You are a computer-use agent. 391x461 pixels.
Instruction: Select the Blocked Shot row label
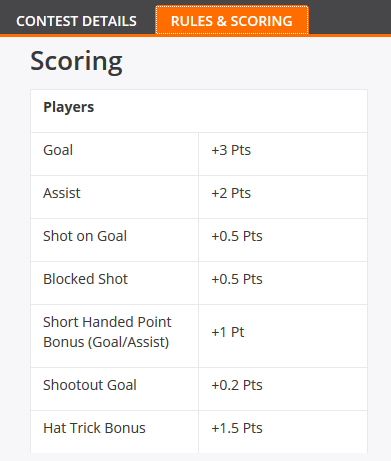85,279
